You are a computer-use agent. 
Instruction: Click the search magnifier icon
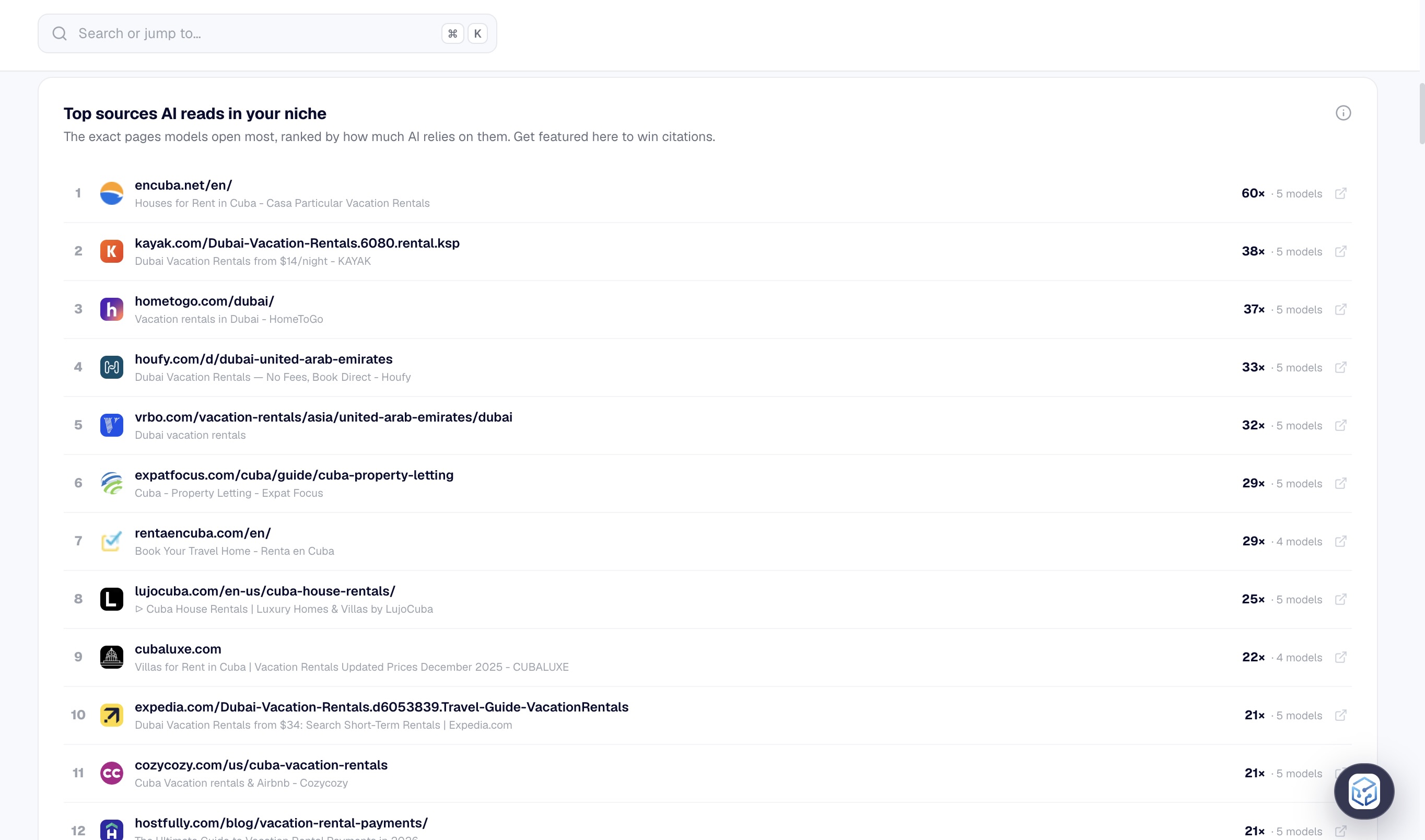coord(60,34)
